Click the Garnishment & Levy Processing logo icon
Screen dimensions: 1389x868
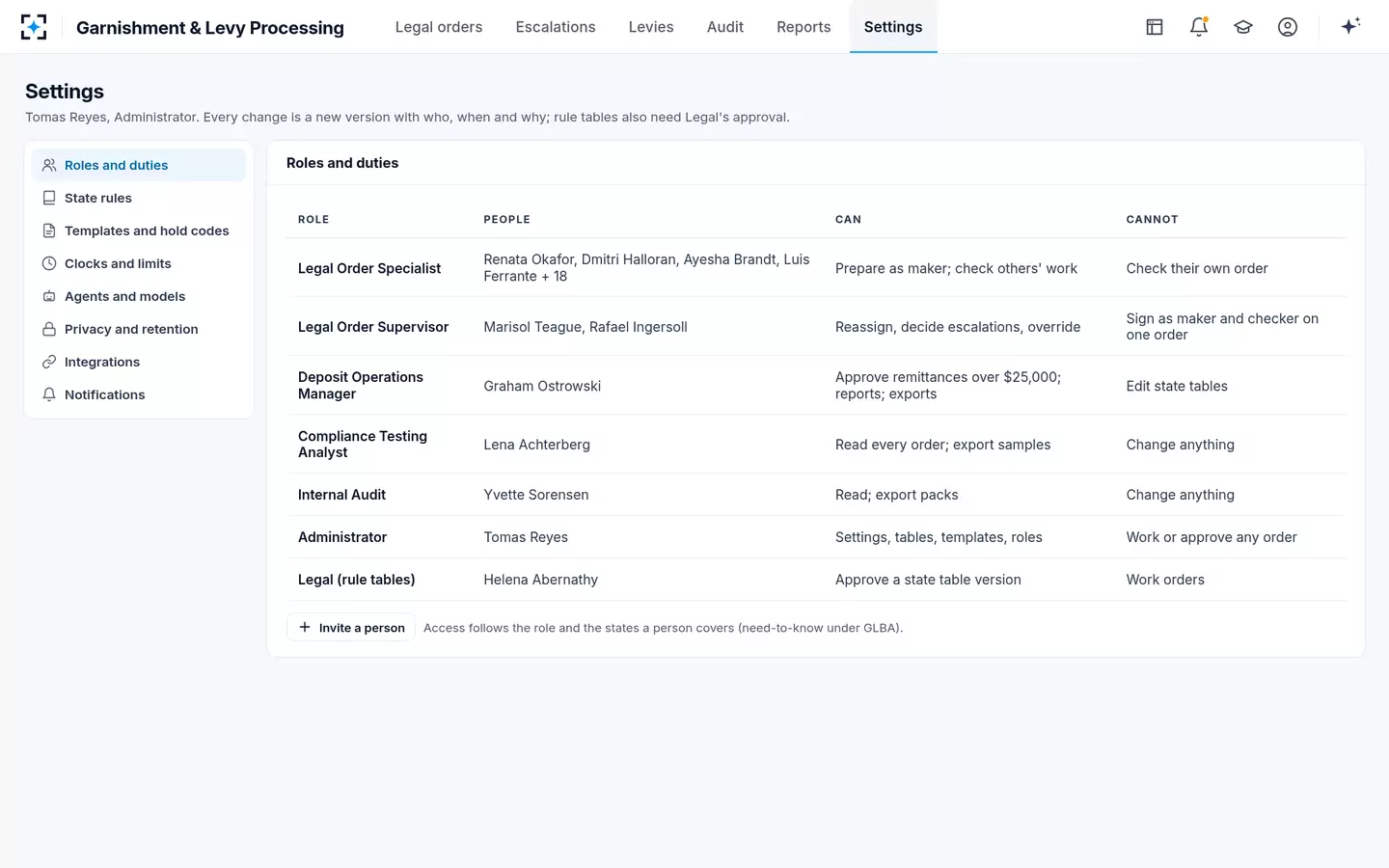(x=34, y=27)
